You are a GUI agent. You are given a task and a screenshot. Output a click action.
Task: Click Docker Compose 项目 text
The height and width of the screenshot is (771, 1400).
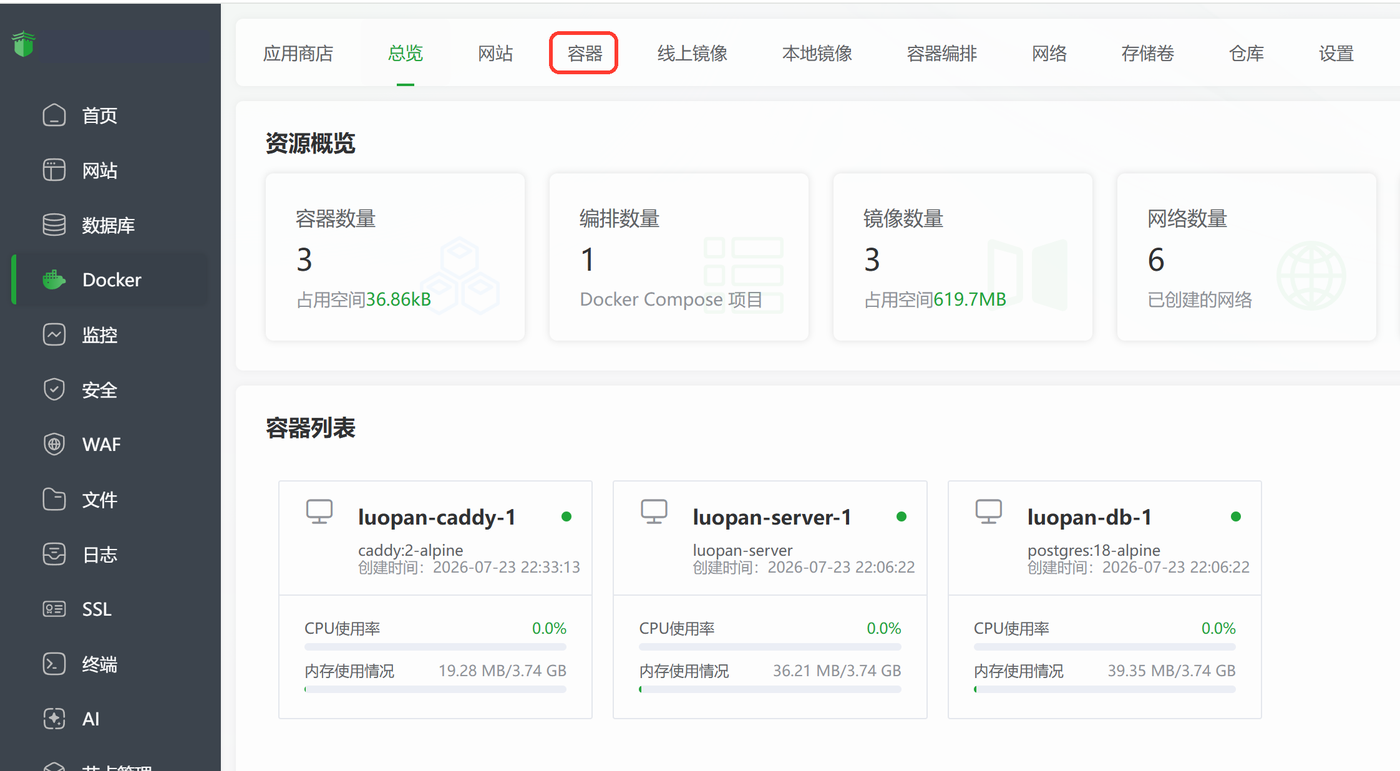tap(671, 299)
